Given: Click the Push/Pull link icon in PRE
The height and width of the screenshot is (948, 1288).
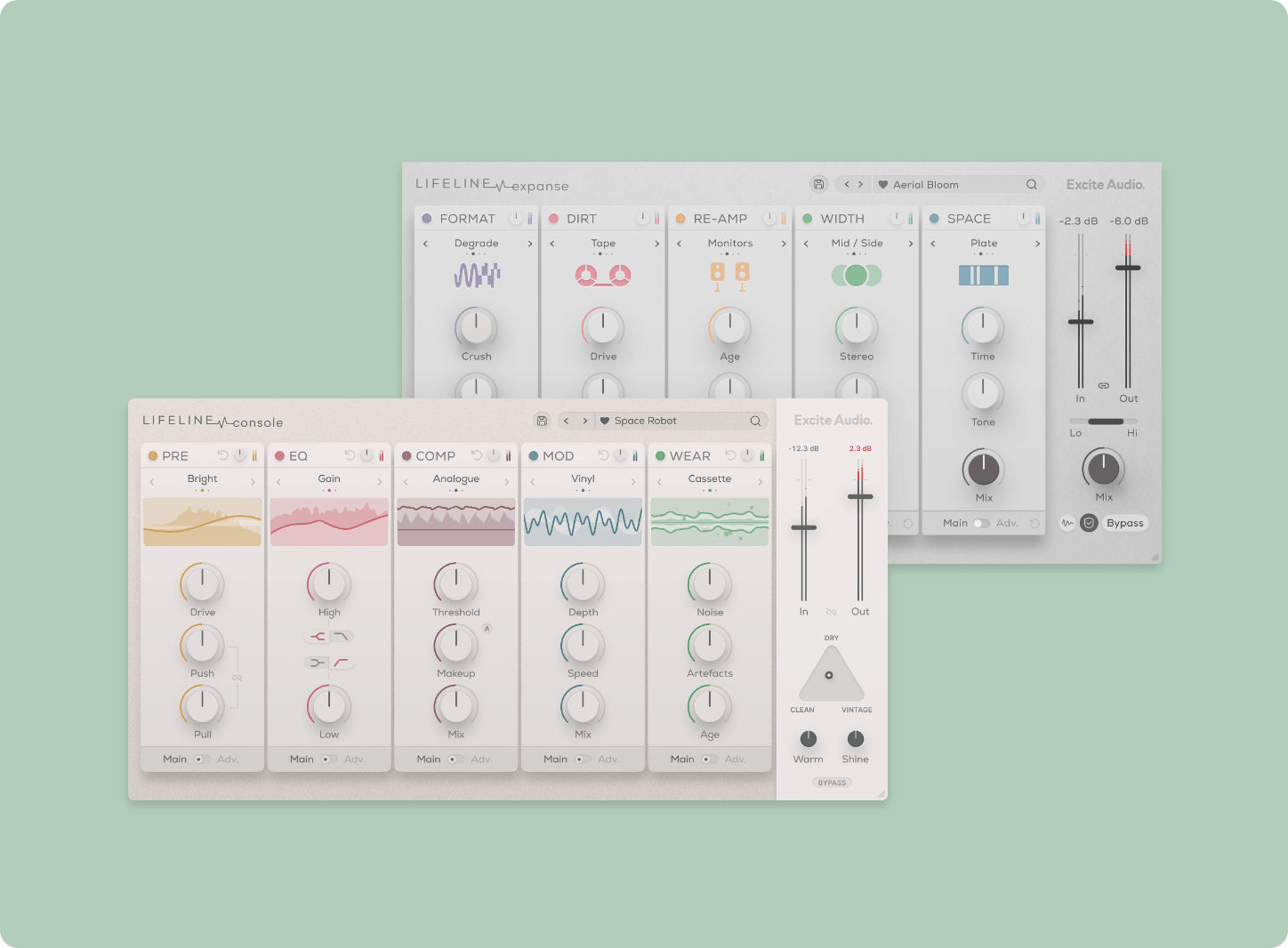Looking at the screenshot, I should point(237,678).
